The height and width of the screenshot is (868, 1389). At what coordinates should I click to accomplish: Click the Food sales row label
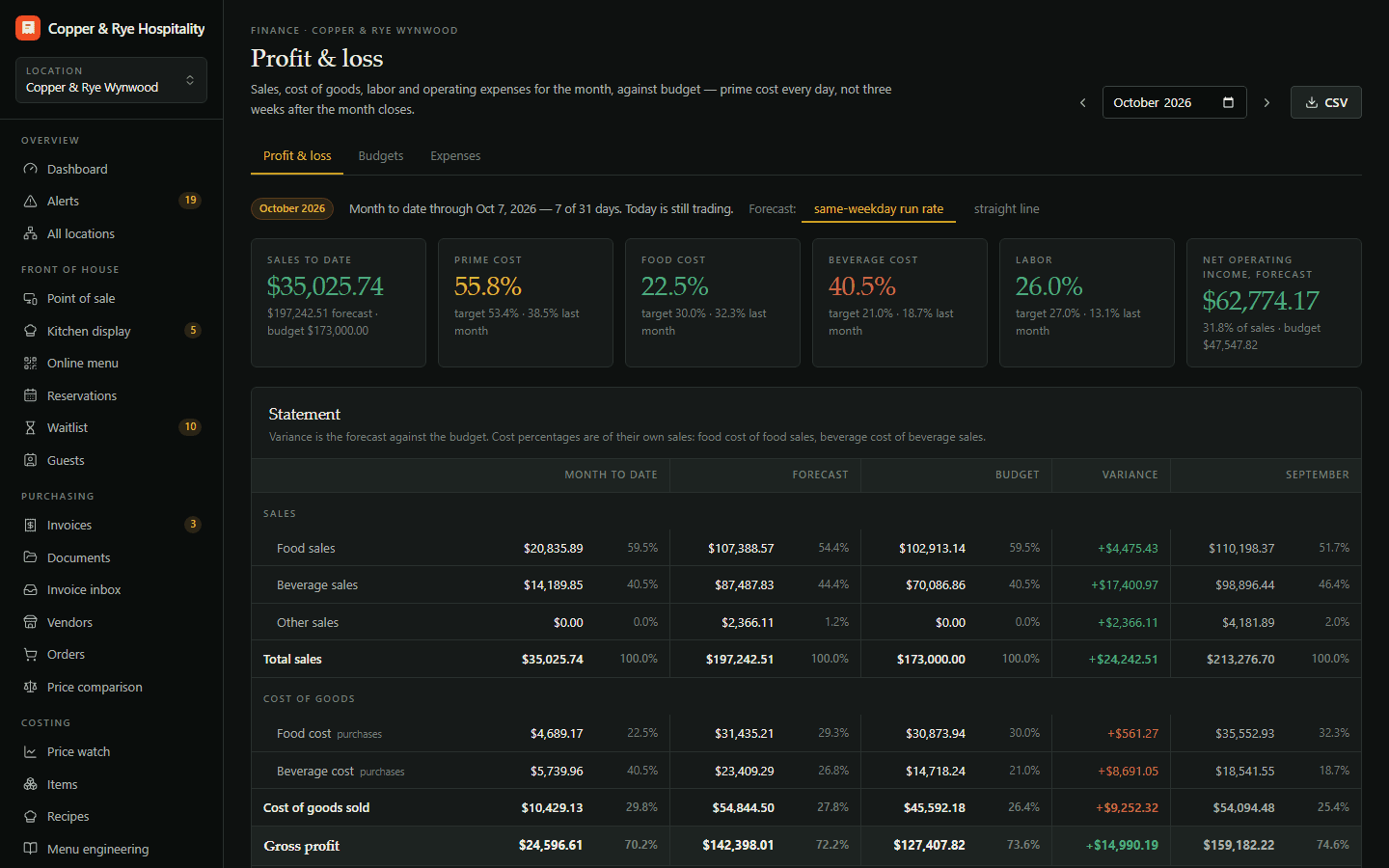pyautogui.click(x=306, y=548)
